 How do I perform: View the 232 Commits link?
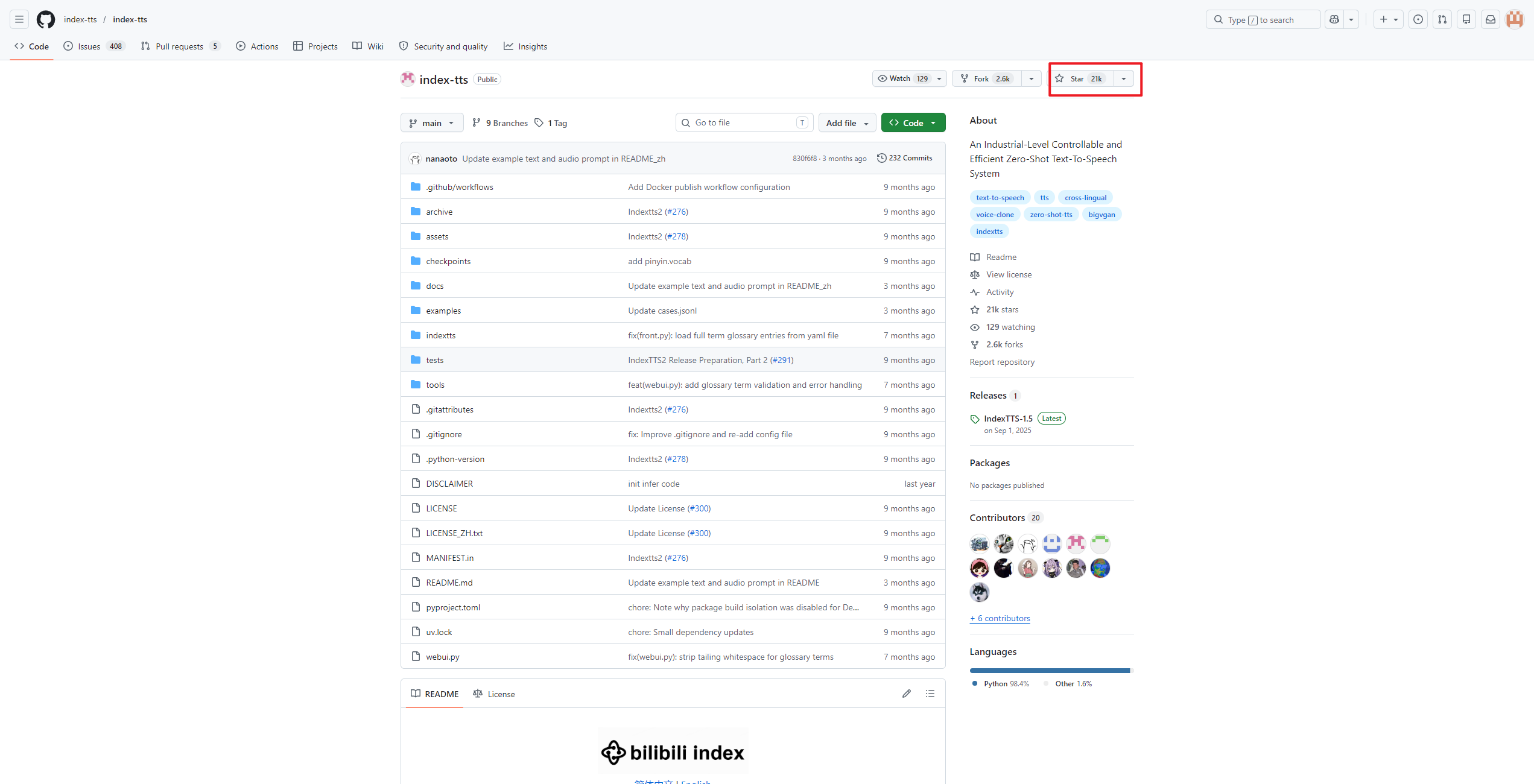coord(905,158)
